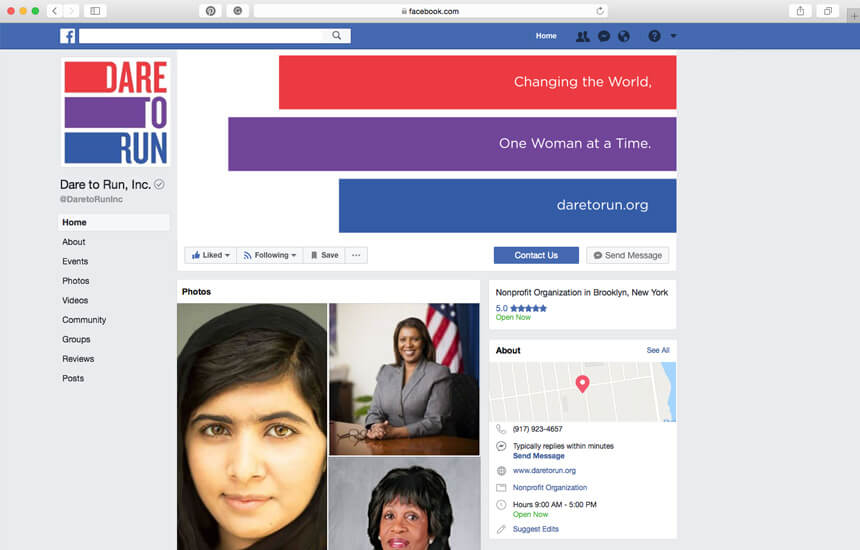Open the help question mark icon
Viewport: 860px width, 550px height.
tap(654, 36)
